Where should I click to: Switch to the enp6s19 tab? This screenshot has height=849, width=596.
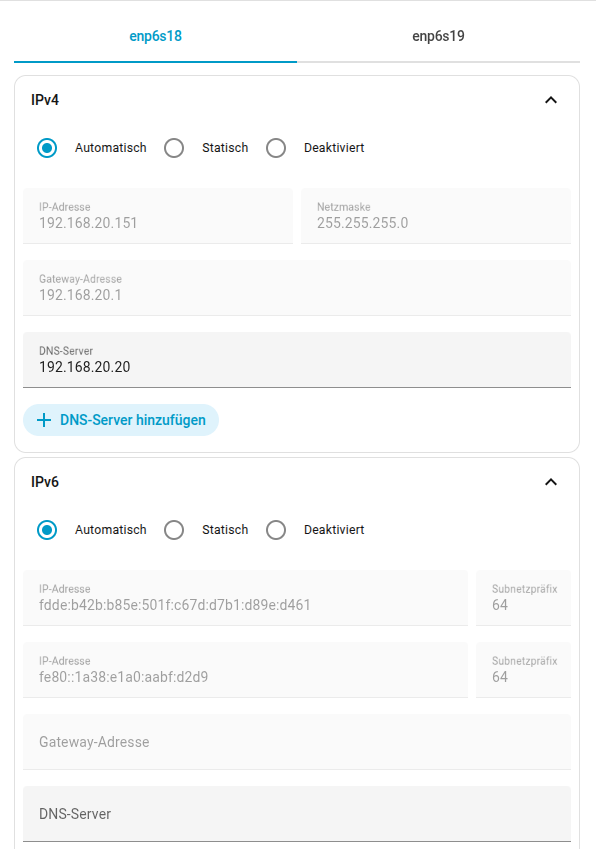pos(438,36)
